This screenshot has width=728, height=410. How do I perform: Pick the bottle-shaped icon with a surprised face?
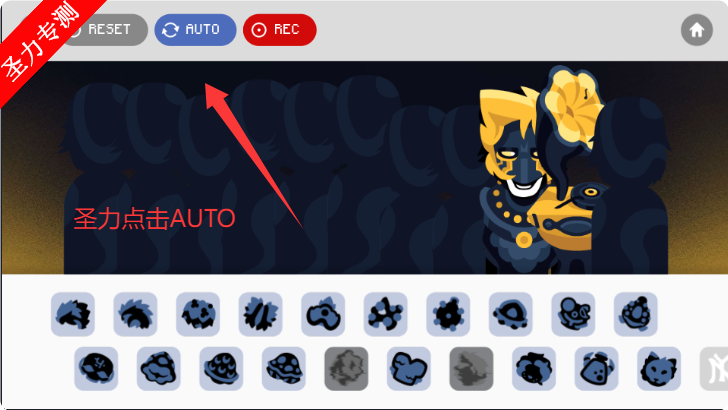tap(596, 369)
